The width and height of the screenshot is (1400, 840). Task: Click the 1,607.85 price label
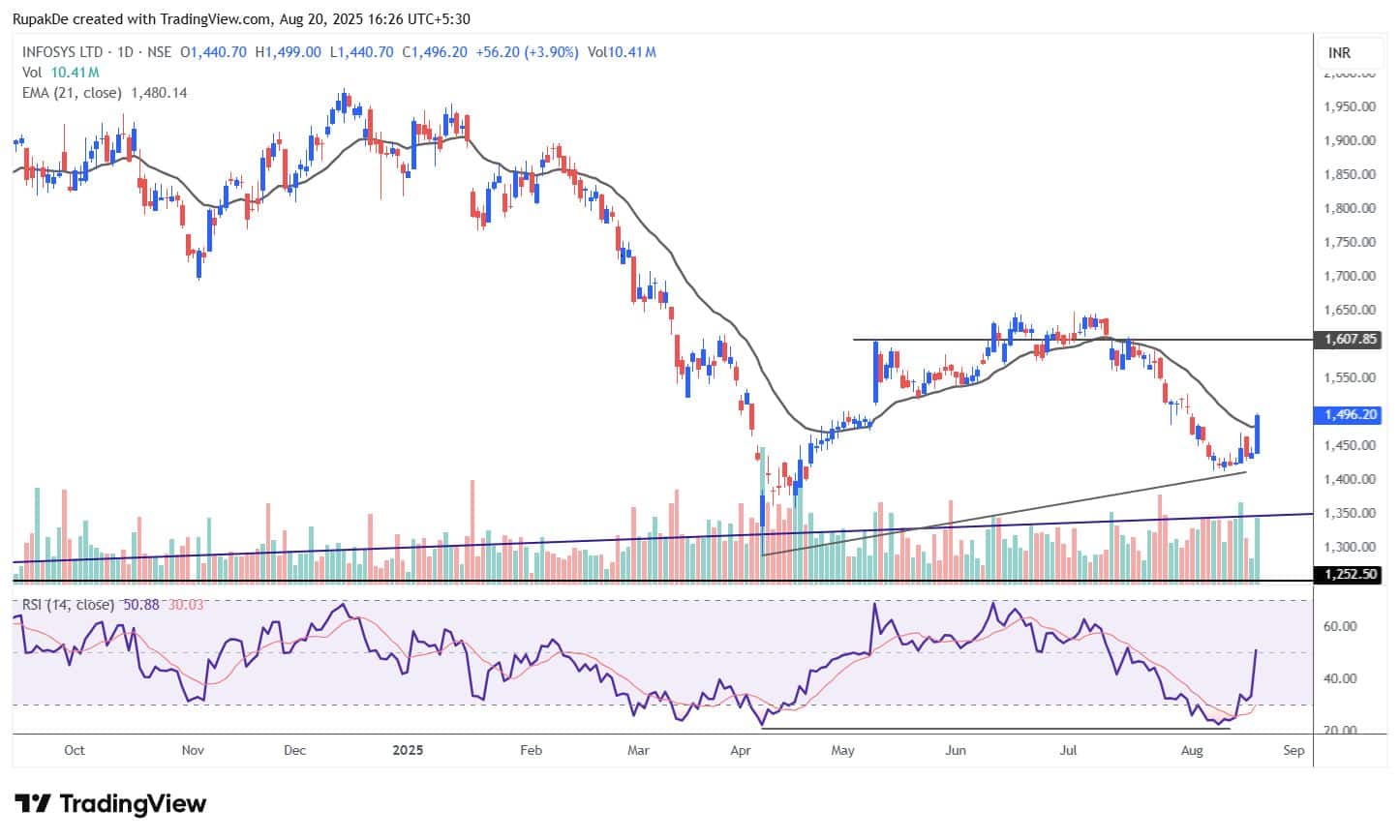point(1346,340)
